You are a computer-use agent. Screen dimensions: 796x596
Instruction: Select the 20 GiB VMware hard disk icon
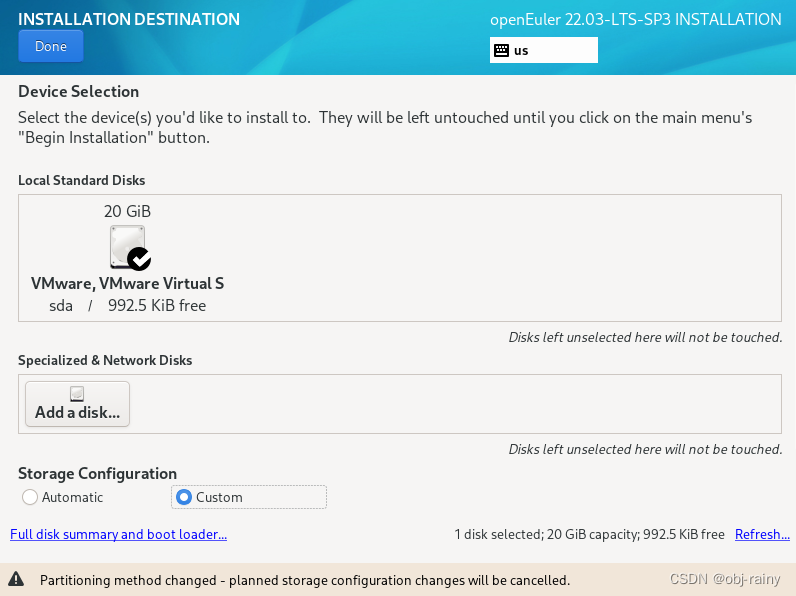coord(127,247)
